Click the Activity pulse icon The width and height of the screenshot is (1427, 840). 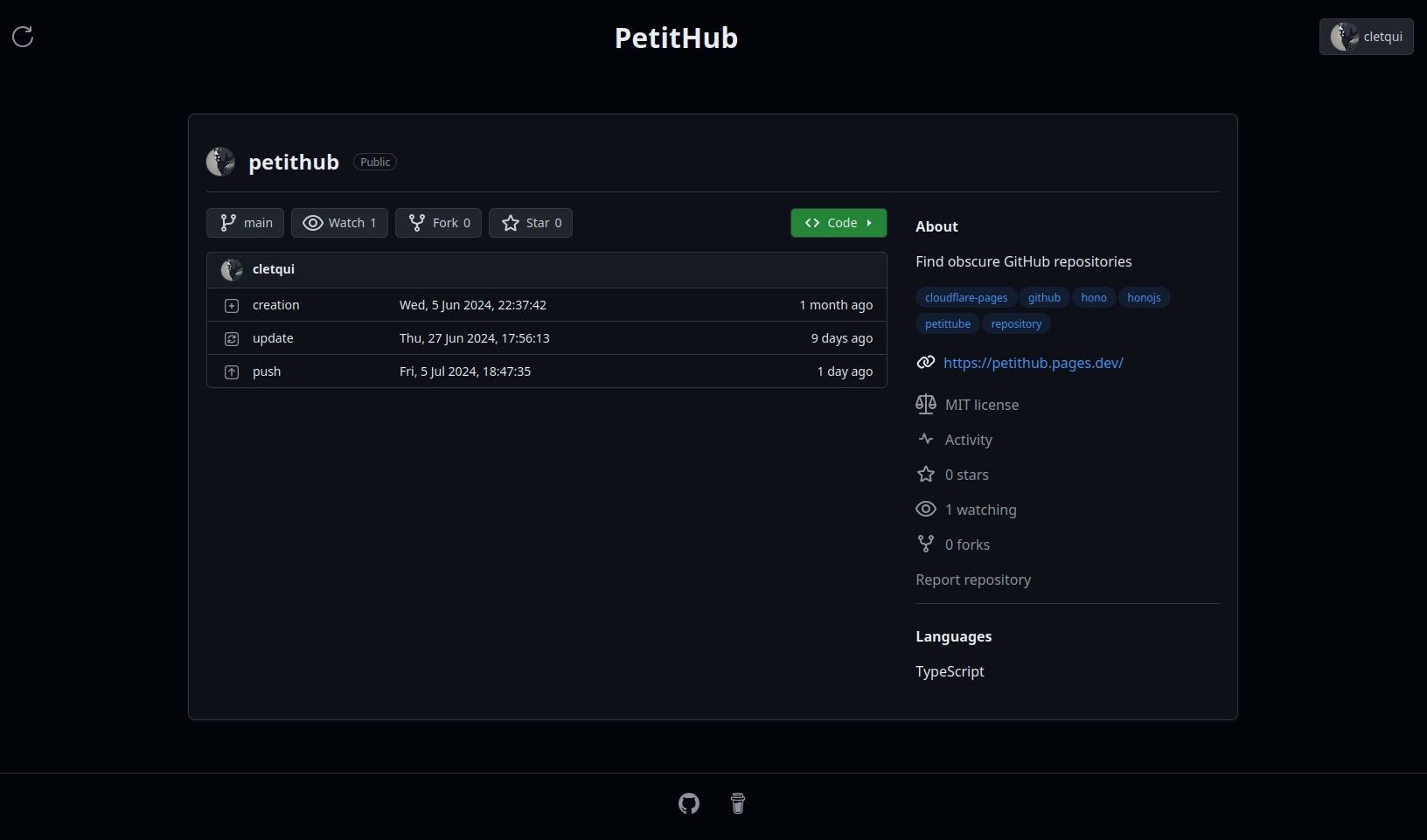point(925,439)
